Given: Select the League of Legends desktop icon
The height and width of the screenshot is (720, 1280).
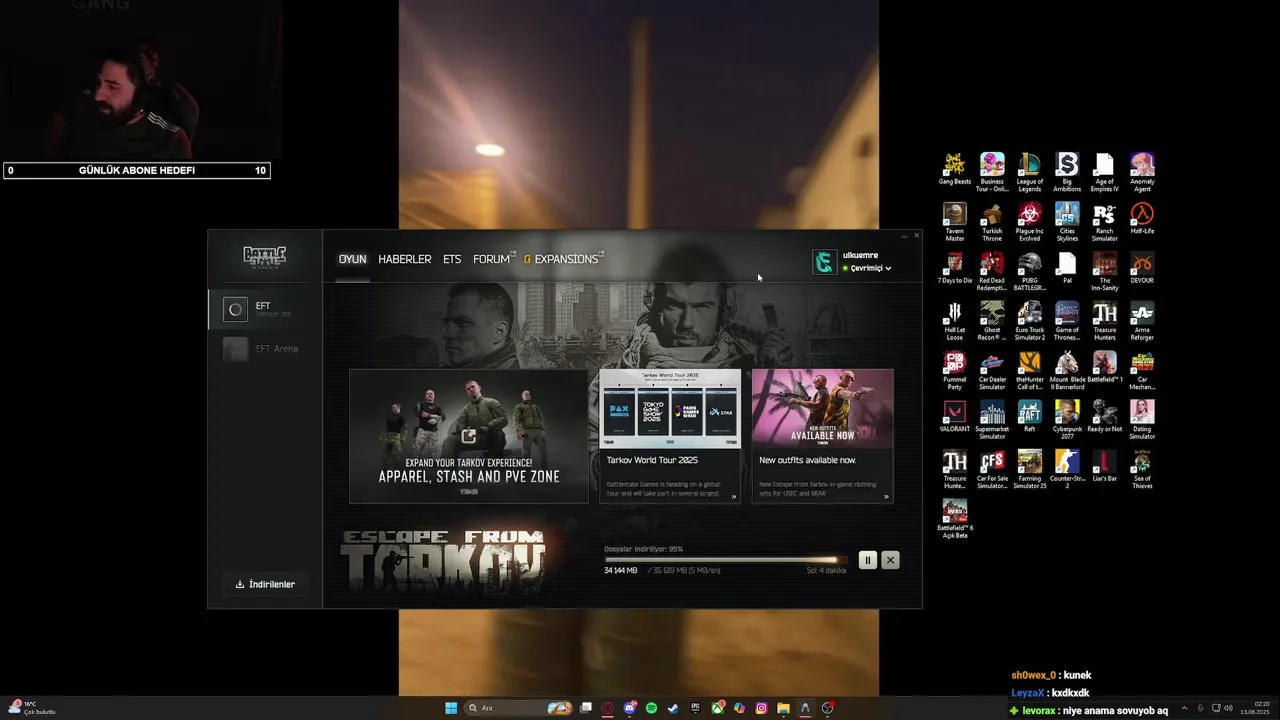Looking at the screenshot, I should pyautogui.click(x=1029, y=172).
